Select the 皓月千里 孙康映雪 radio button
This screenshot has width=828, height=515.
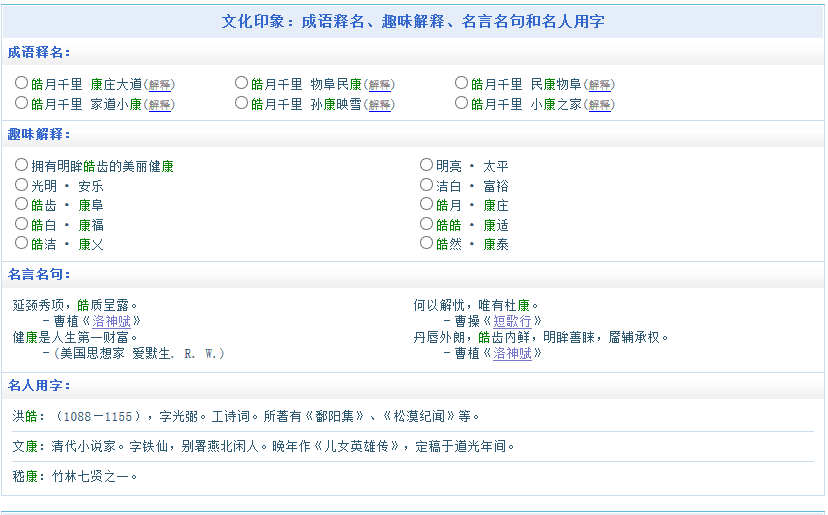point(242,103)
